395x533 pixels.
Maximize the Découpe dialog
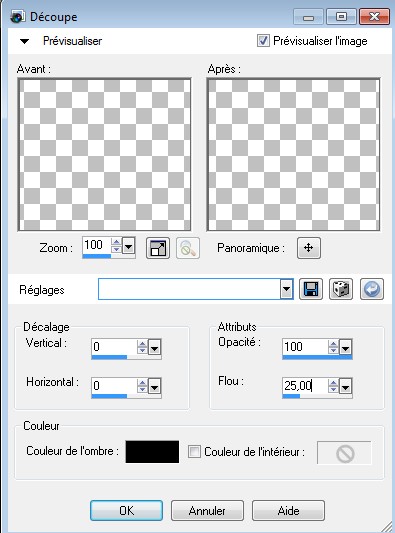click(341, 17)
